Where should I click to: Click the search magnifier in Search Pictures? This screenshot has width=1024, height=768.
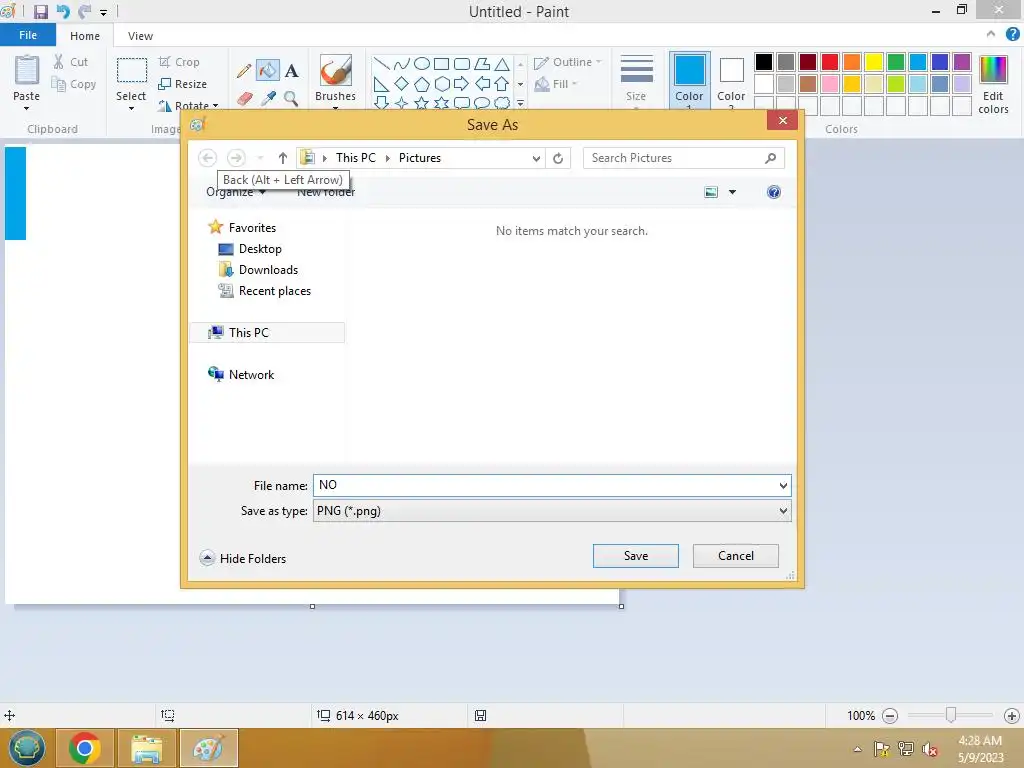coord(771,158)
